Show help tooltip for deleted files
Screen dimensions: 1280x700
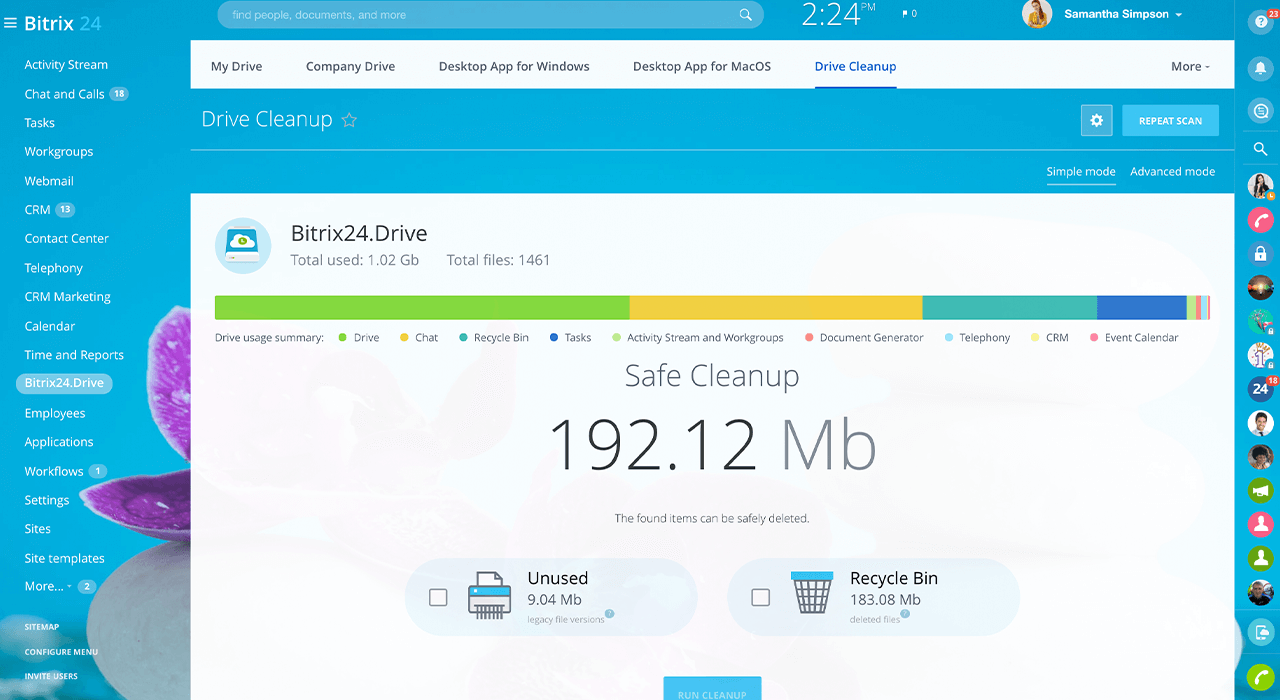(905, 614)
